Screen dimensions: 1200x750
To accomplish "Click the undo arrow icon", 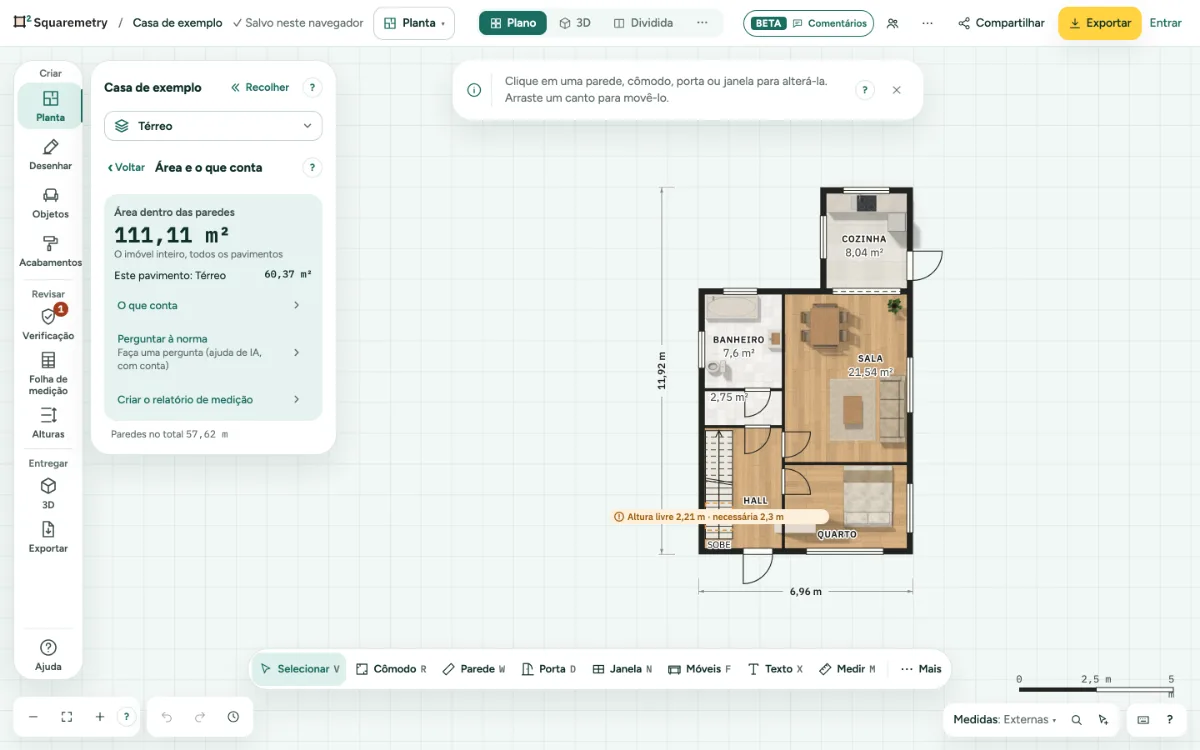I will (x=167, y=717).
